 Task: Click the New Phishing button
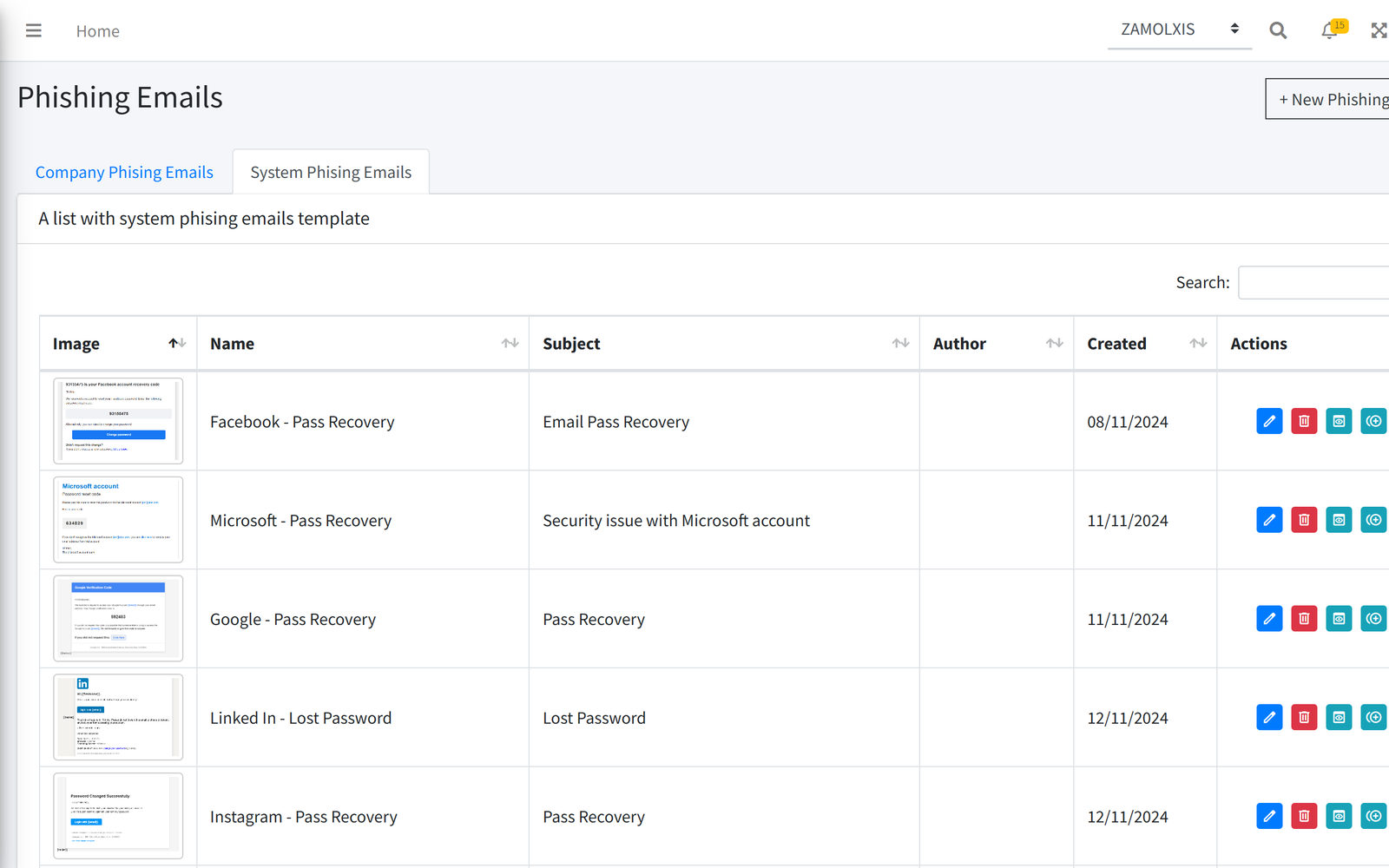[1328, 99]
